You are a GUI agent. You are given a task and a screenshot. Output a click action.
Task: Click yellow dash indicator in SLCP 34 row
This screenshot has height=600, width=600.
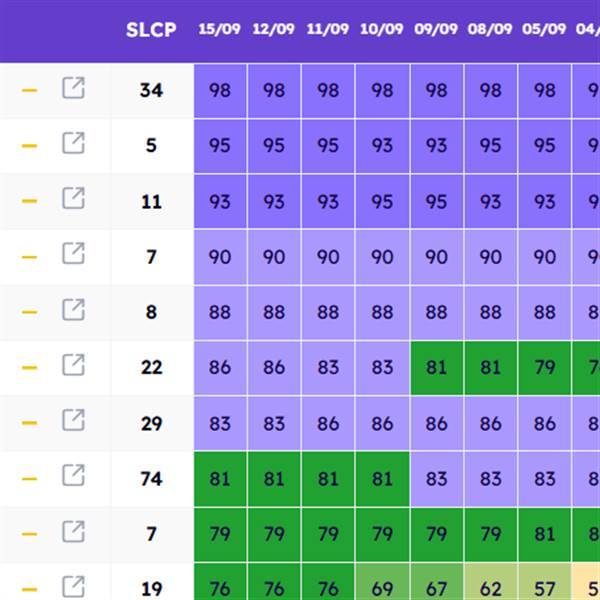click(x=29, y=91)
